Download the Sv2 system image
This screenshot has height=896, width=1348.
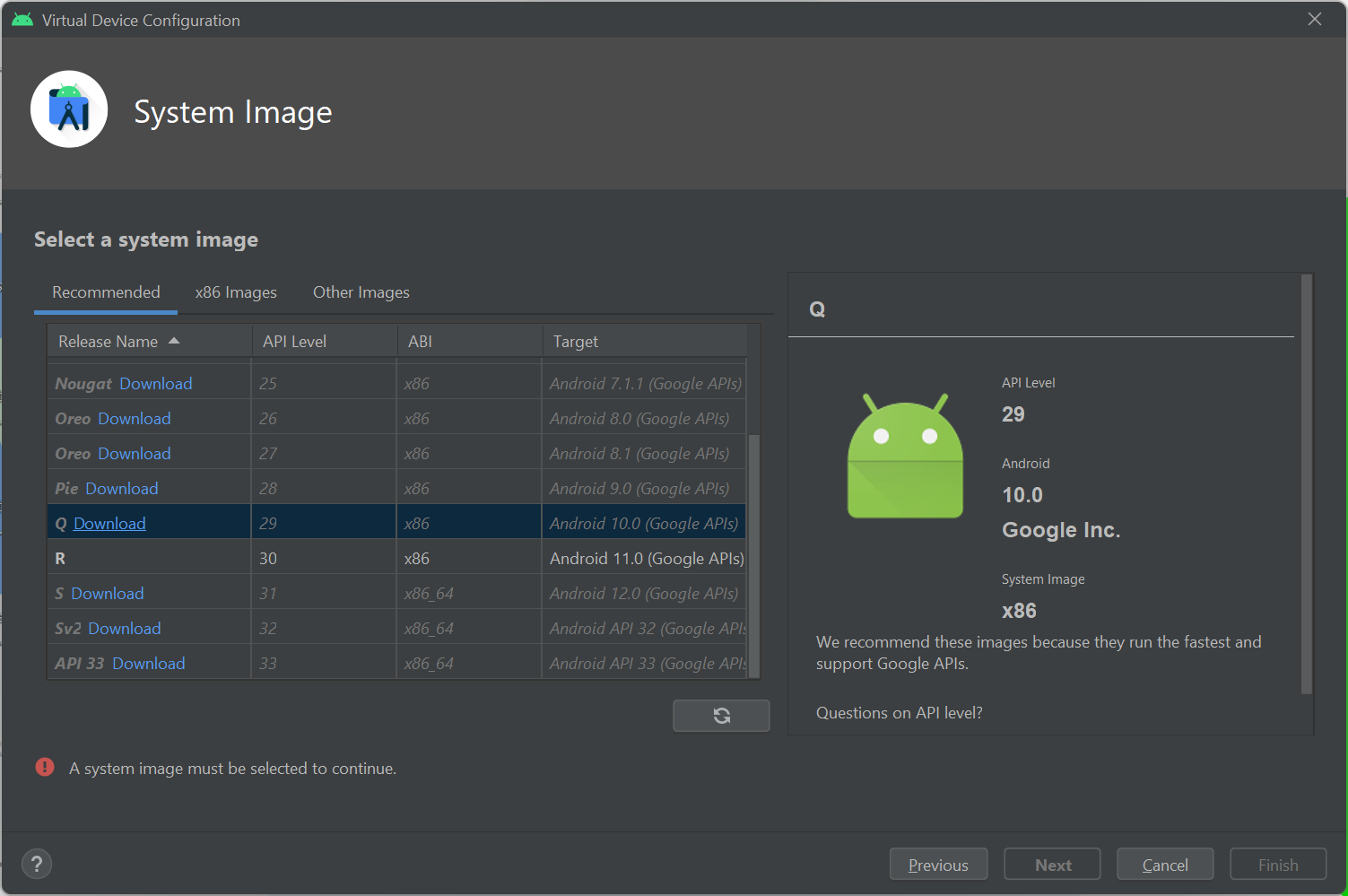point(125,628)
